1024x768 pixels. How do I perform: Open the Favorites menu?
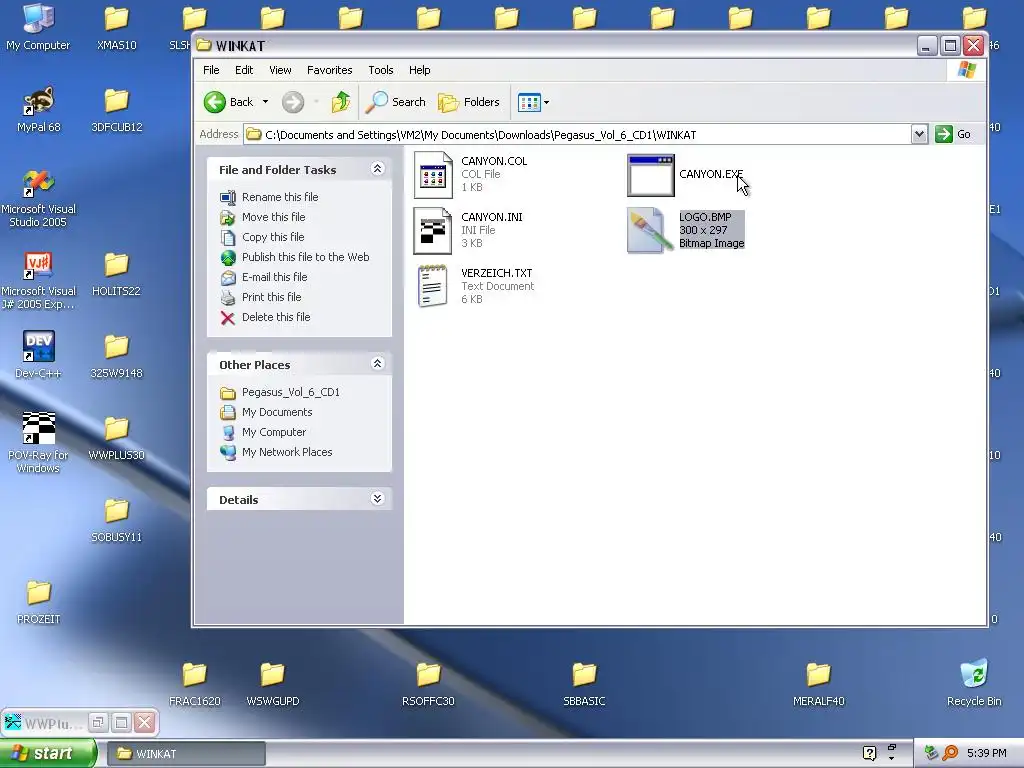[329, 70]
